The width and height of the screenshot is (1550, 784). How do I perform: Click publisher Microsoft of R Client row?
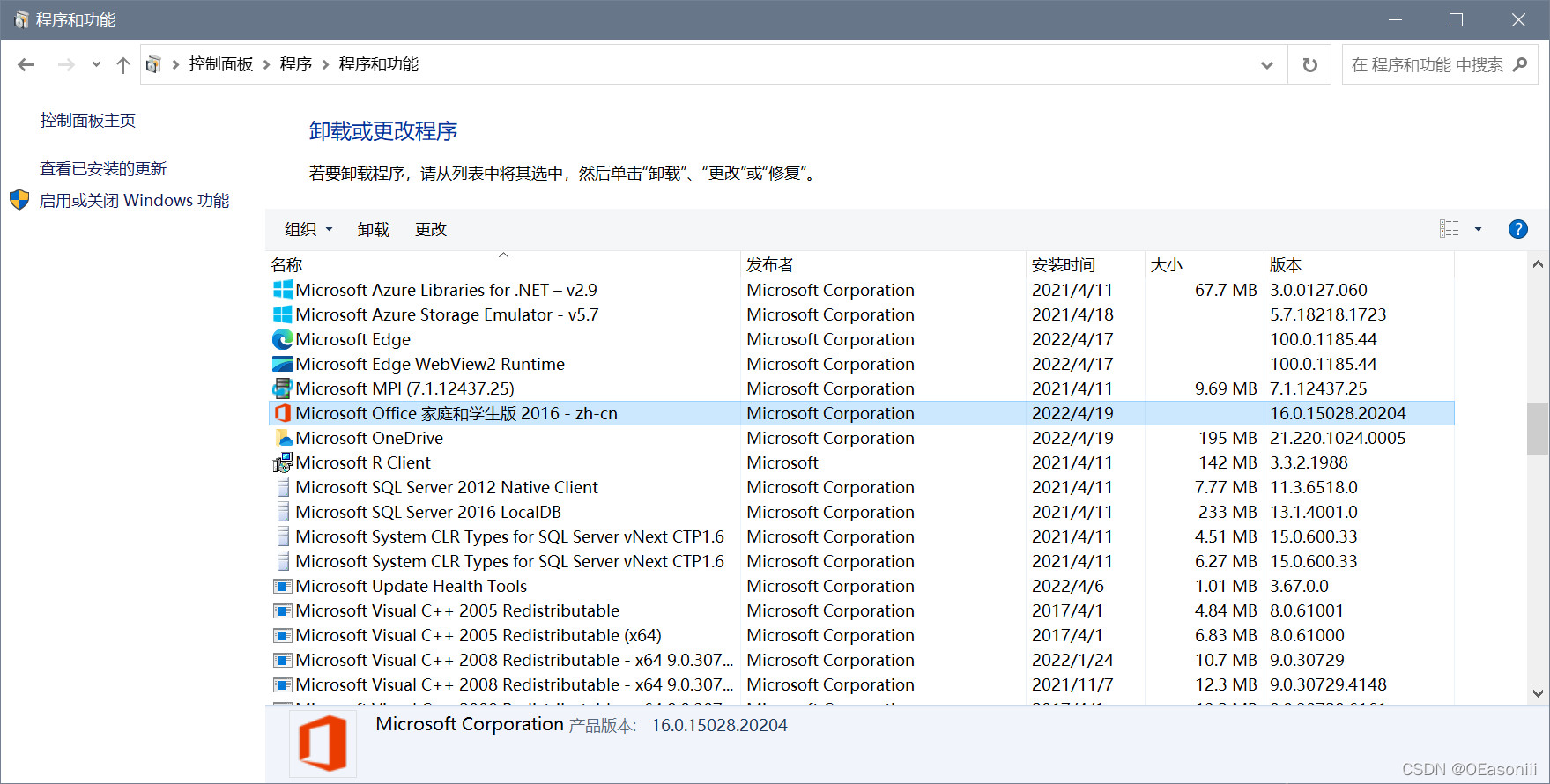(x=782, y=462)
